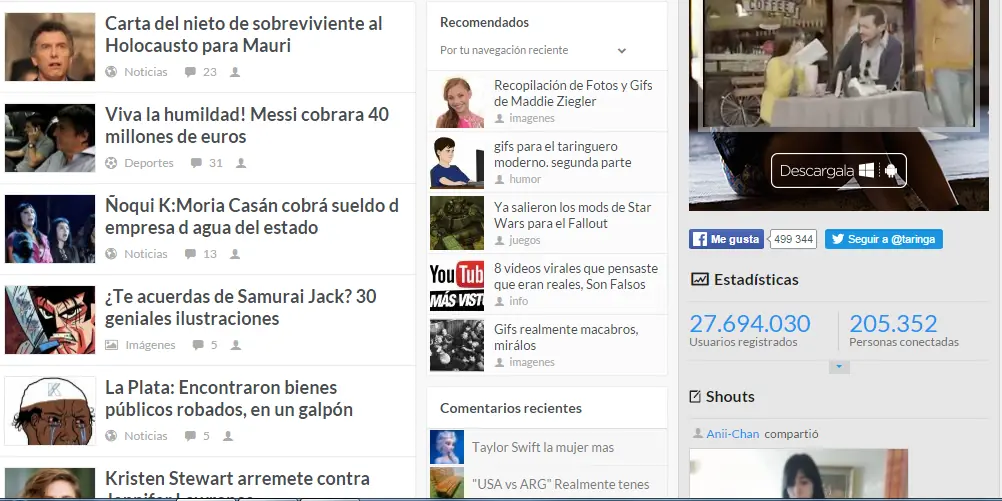Click the comment icon on the La Plata post
The width and height of the screenshot is (1002, 501).
pyautogui.click(x=190, y=436)
